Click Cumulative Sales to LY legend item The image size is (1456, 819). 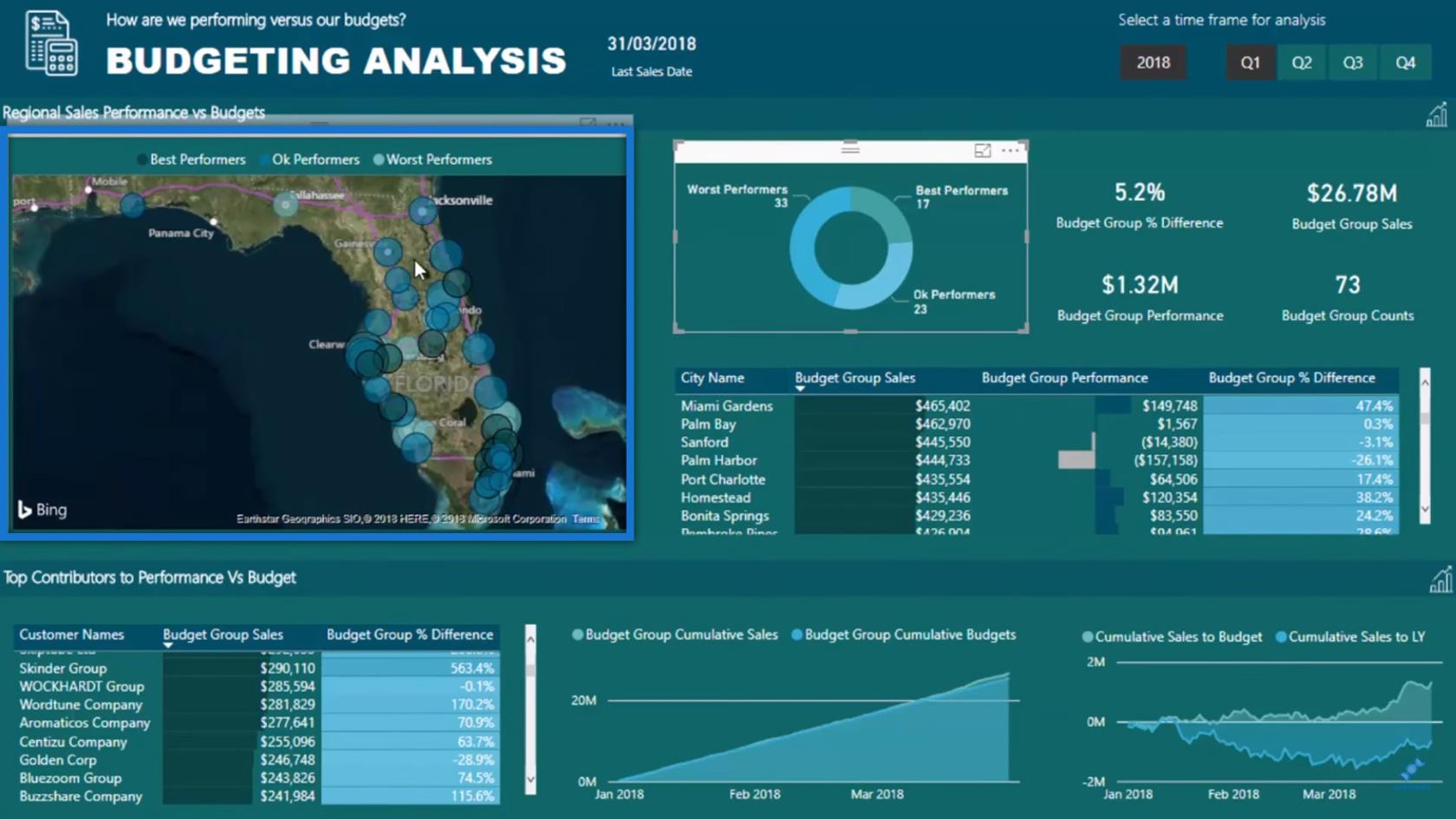(1350, 636)
